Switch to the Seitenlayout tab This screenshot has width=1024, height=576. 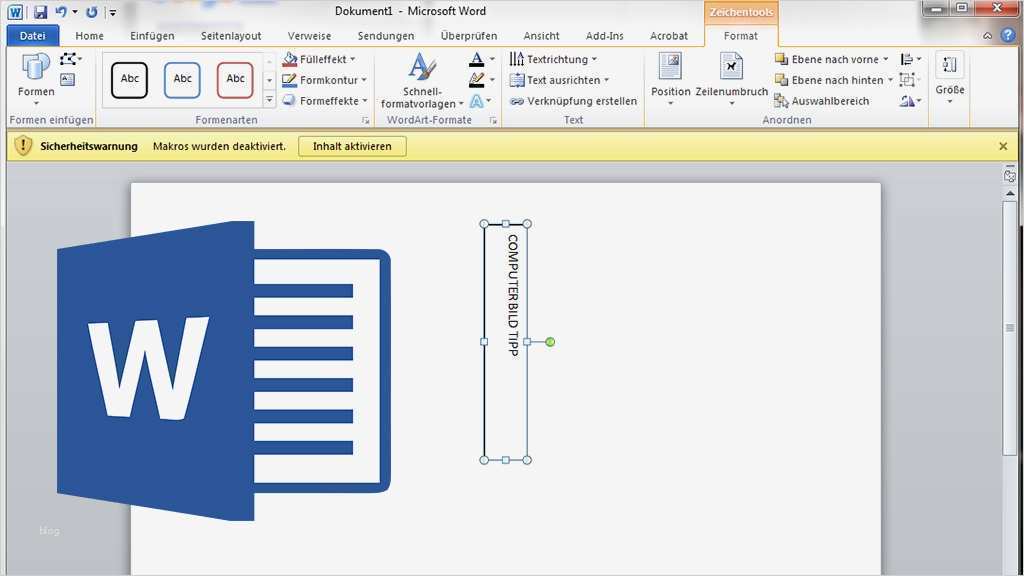(x=231, y=36)
